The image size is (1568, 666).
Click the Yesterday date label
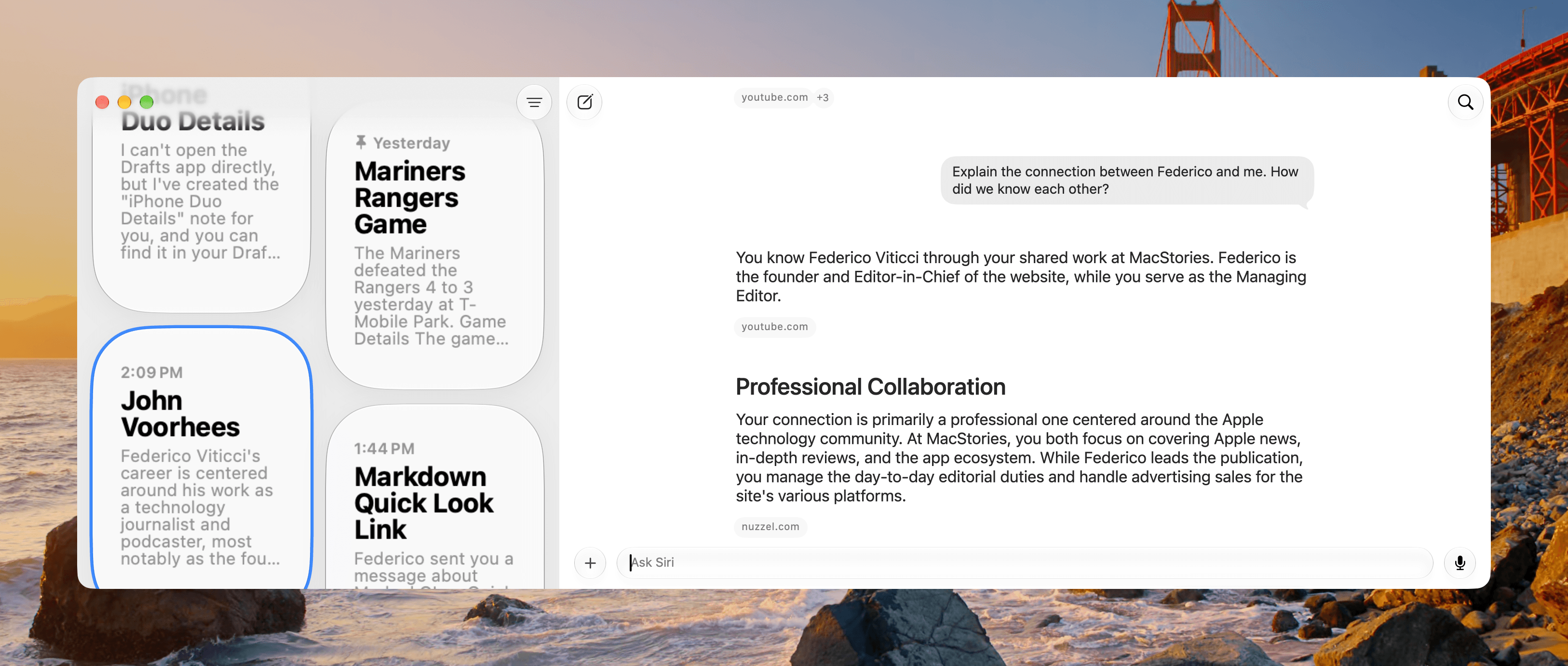point(411,143)
